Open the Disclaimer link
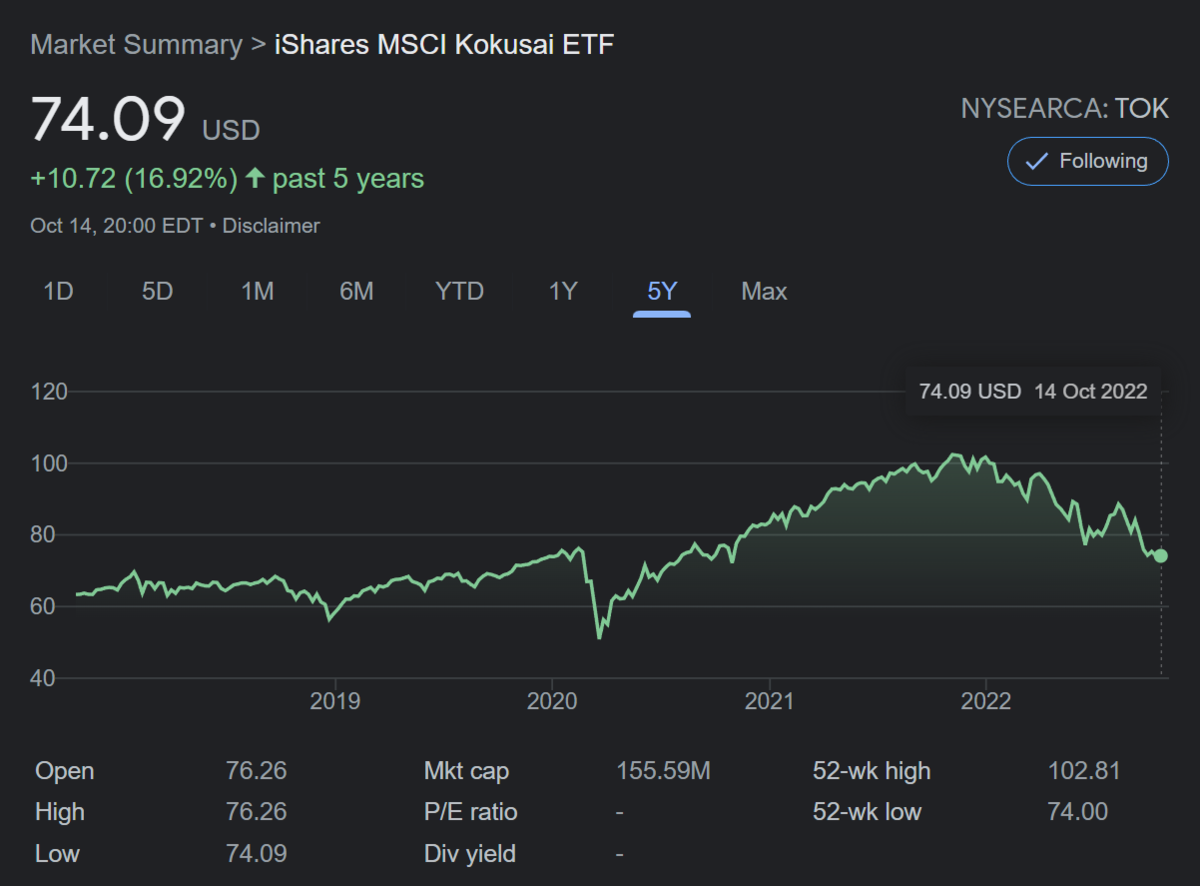This screenshot has width=1200, height=886. [x=271, y=226]
